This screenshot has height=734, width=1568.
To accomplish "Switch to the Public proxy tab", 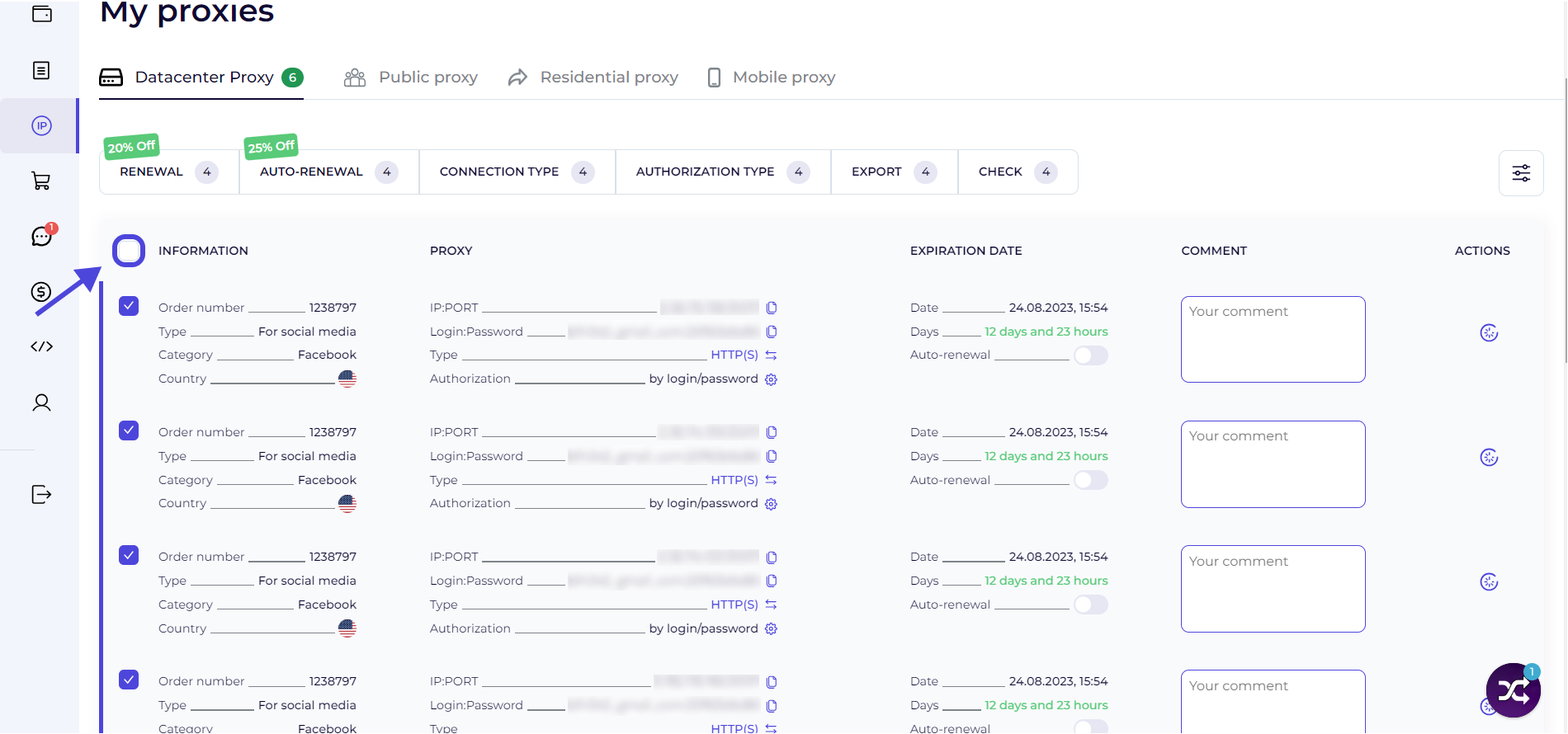I will click(x=411, y=78).
